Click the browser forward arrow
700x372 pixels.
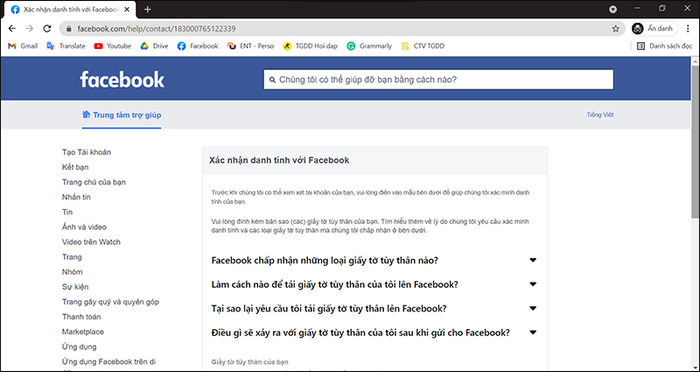tap(29, 29)
